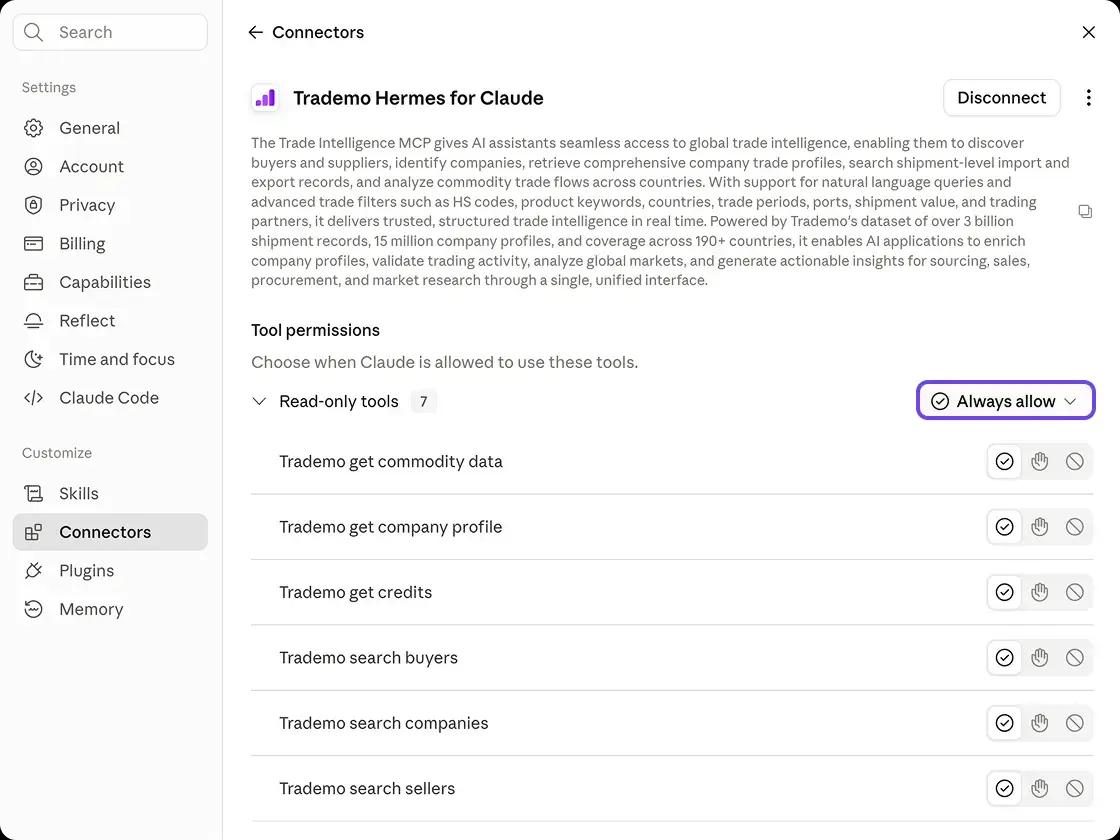Block the Trademo search buyers tool

click(1074, 658)
